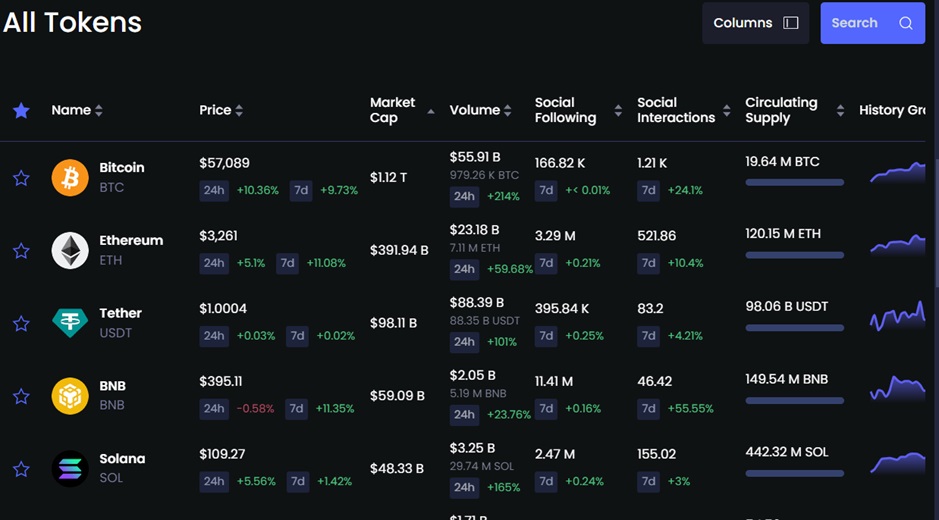Viewport: 939px width, 520px height.
Task: Sort by Price column arrows
Action: 239,111
